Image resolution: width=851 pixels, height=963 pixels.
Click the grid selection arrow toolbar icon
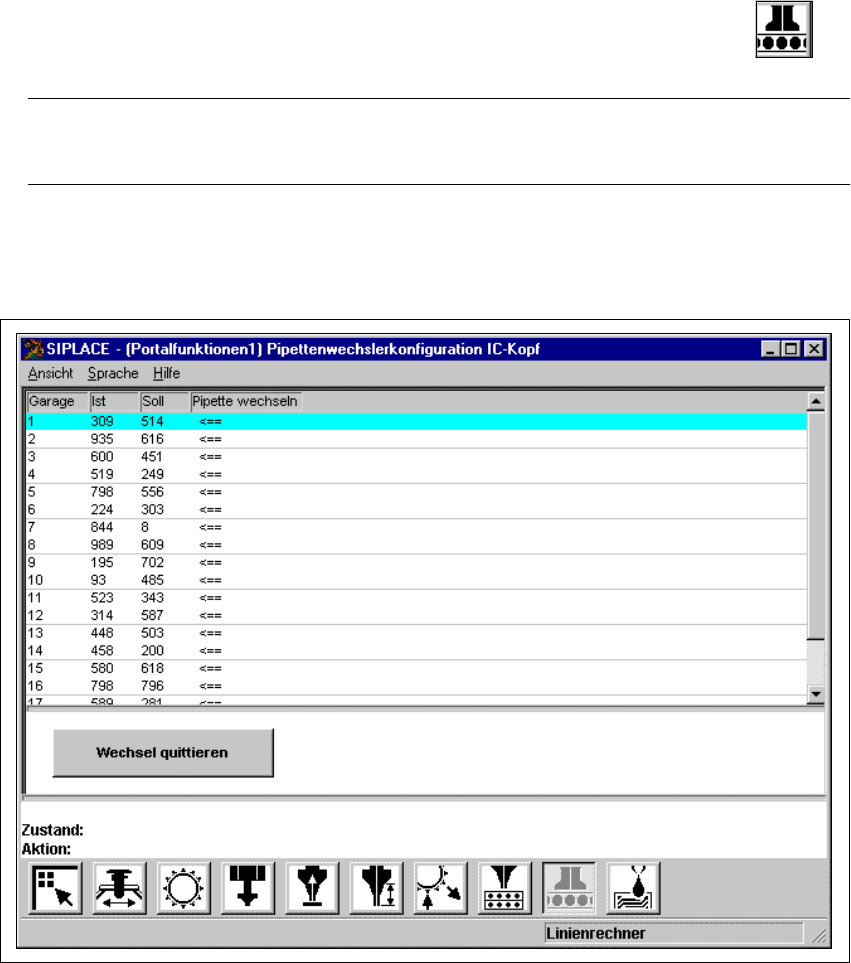pos(55,888)
